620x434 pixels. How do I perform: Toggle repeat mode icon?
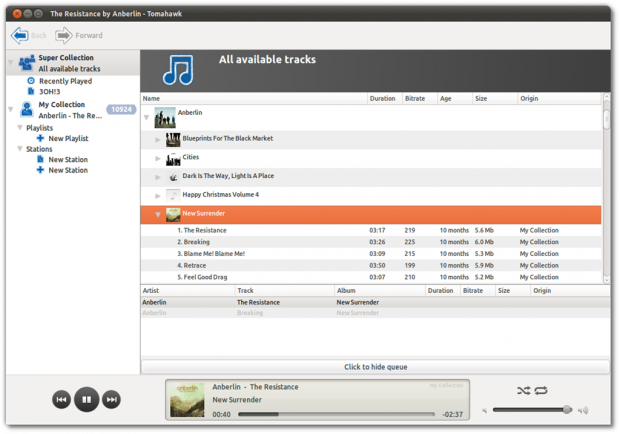tap(541, 391)
